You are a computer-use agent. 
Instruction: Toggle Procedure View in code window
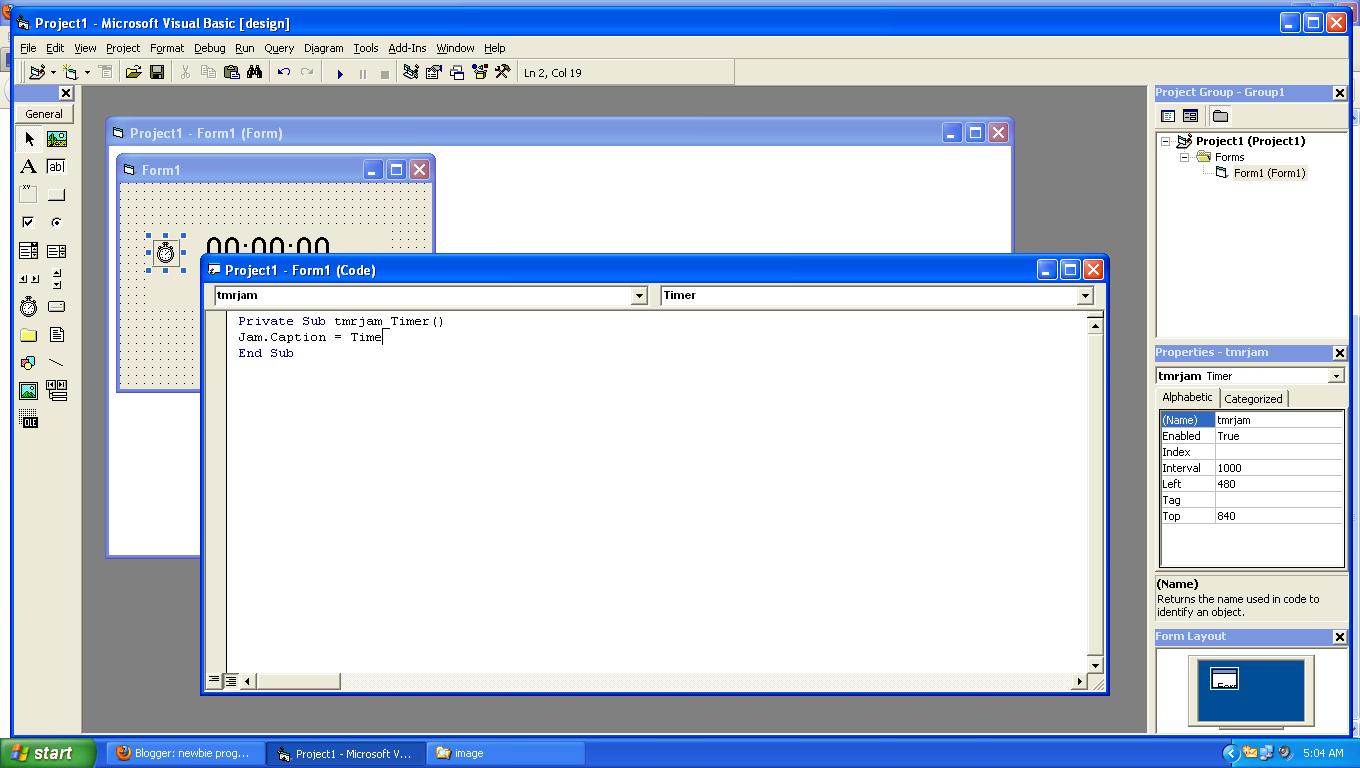coord(214,680)
